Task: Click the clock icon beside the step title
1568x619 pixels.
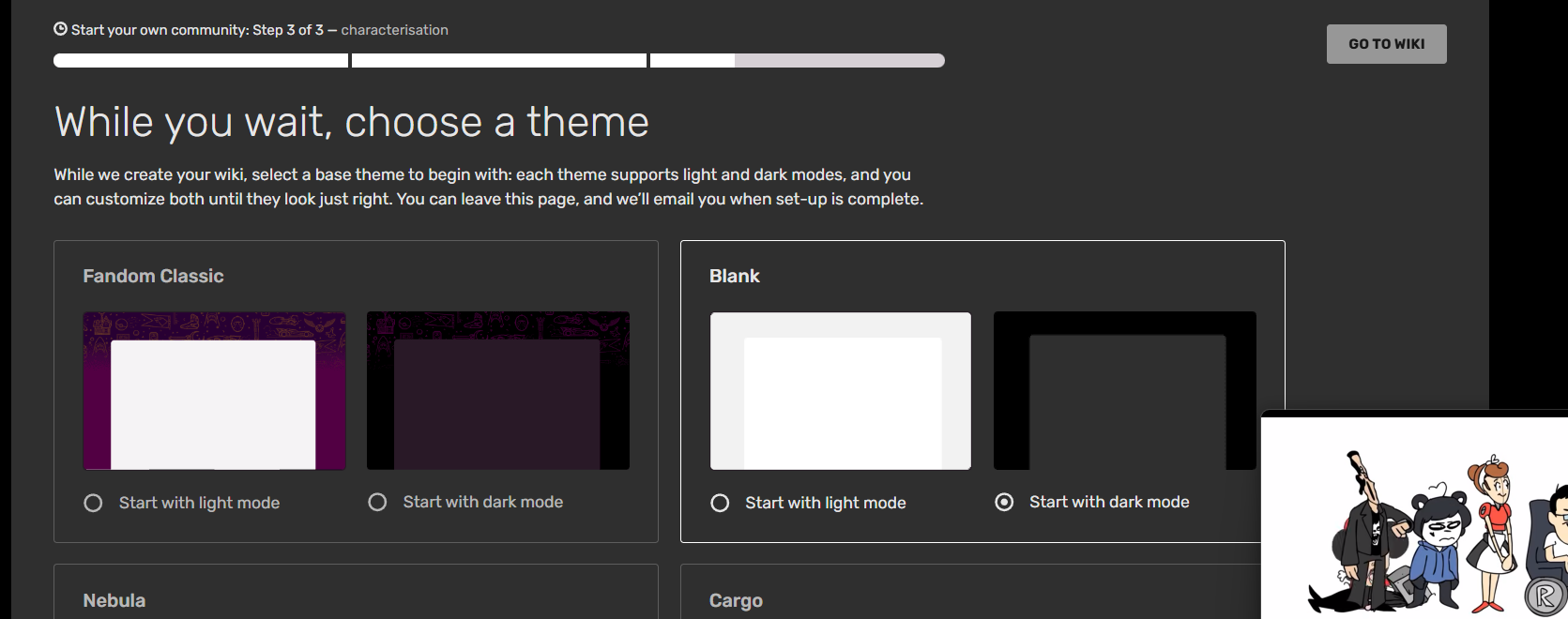Action: tap(60, 29)
